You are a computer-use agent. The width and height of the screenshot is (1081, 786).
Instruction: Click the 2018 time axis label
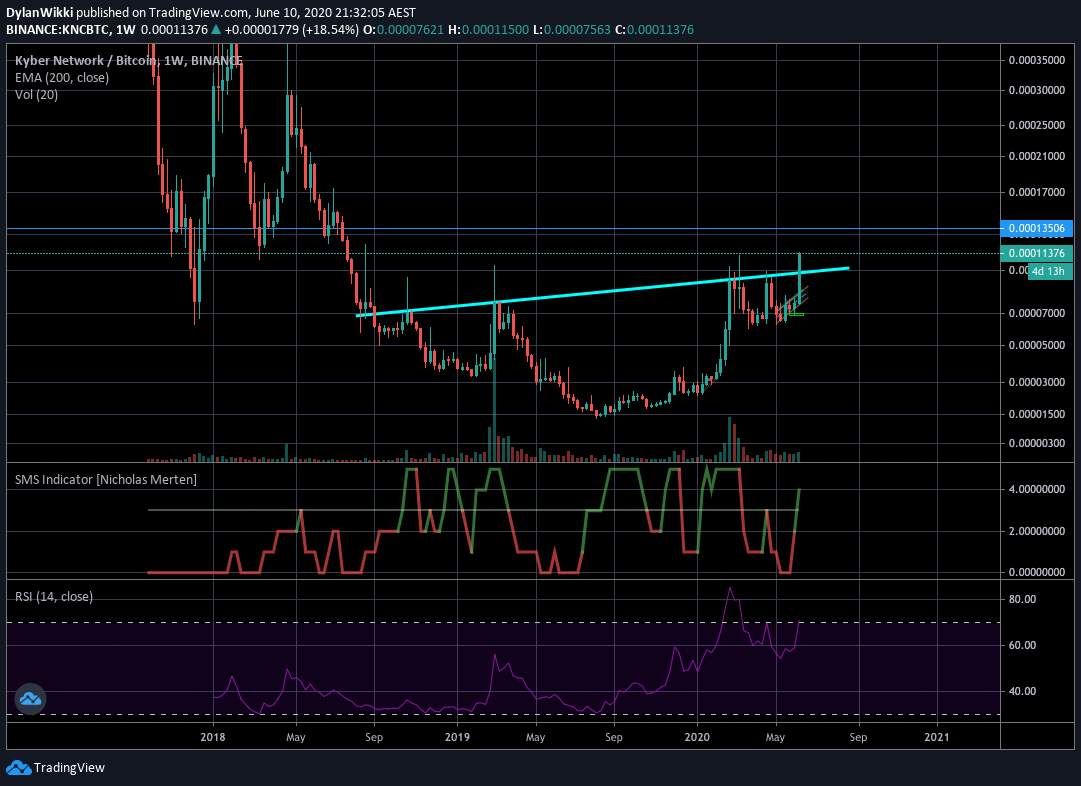coord(213,737)
